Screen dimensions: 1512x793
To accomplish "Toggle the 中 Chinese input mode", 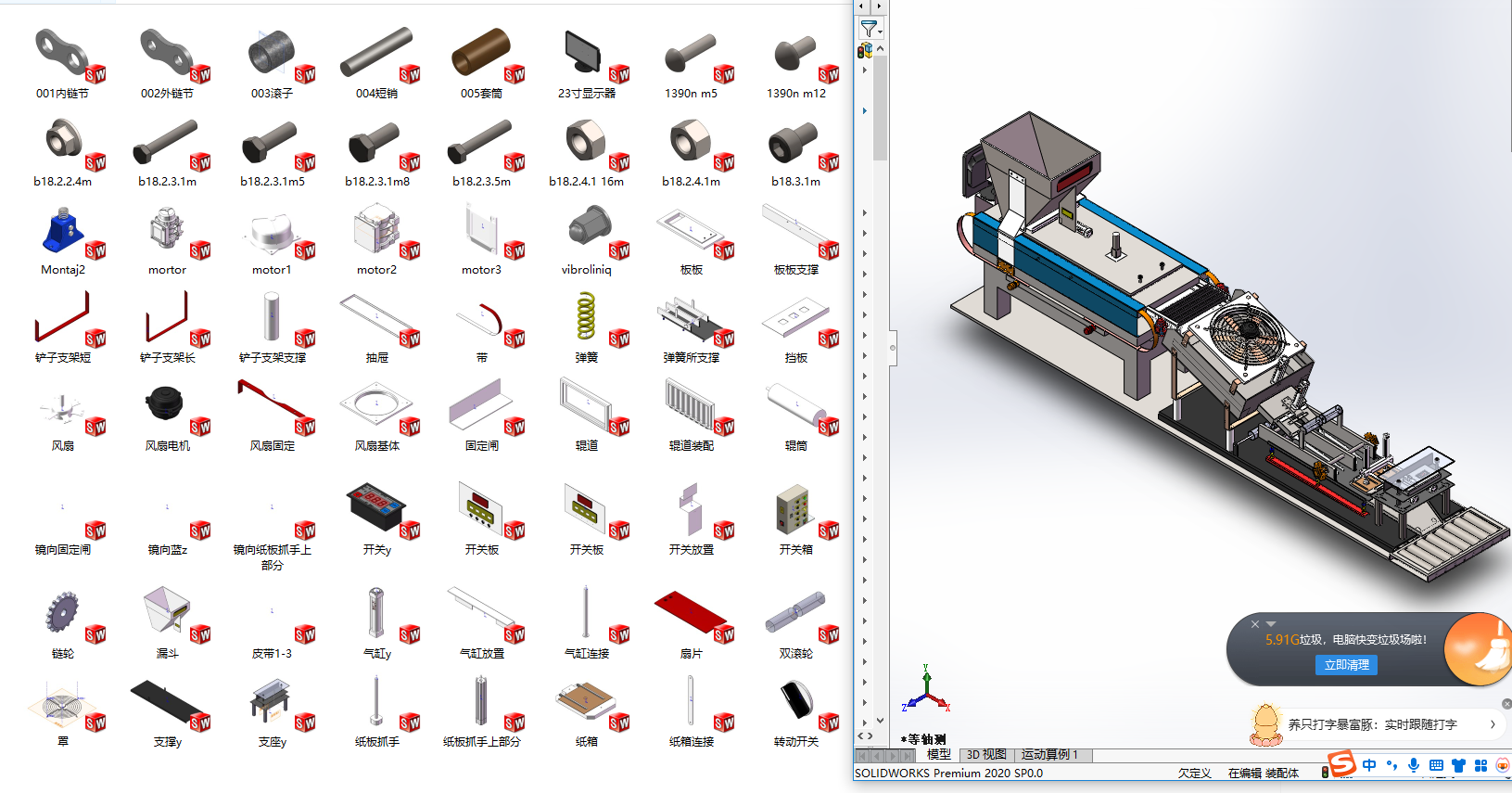I will pyautogui.click(x=1369, y=765).
